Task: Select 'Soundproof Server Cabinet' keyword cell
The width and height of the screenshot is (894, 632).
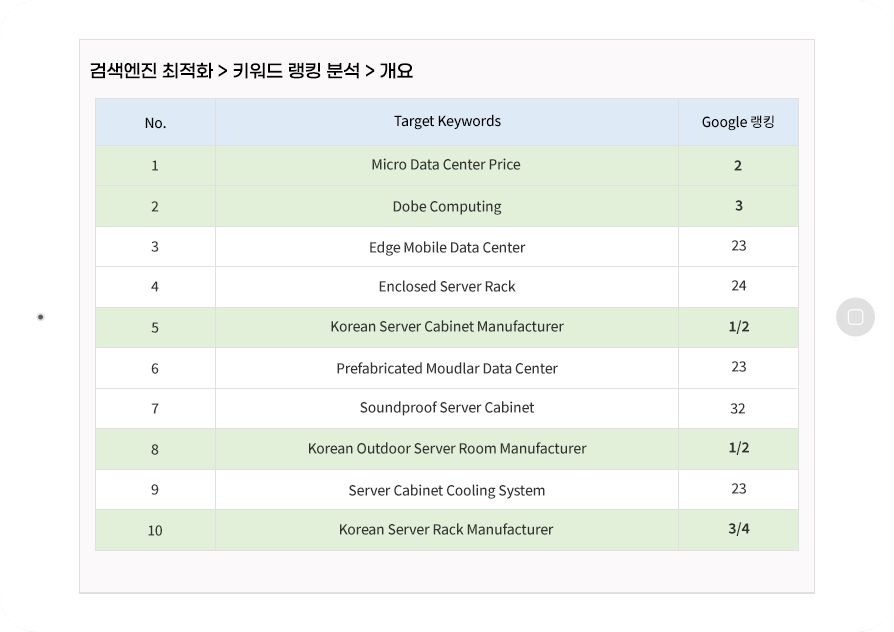Action: click(447, 408)
